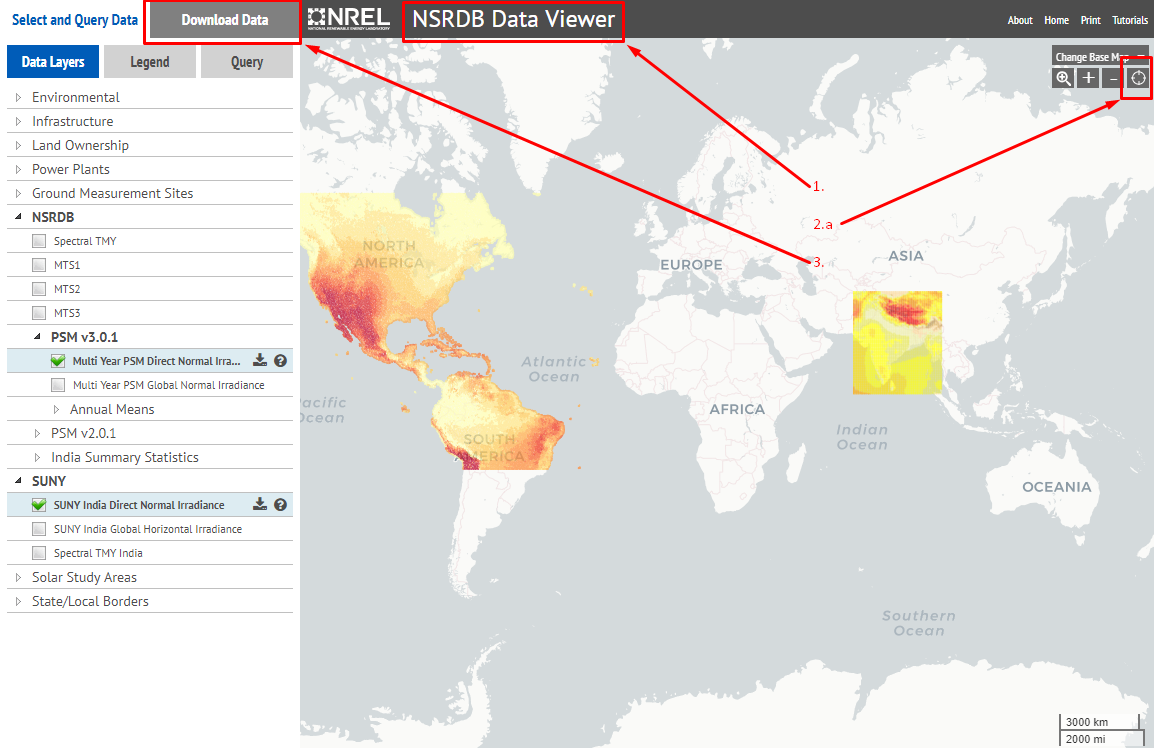The height and width of the screenshot is (748, 1154).
Task: Enable the MTS2 layer checkbox
Action: click(39, 289)
